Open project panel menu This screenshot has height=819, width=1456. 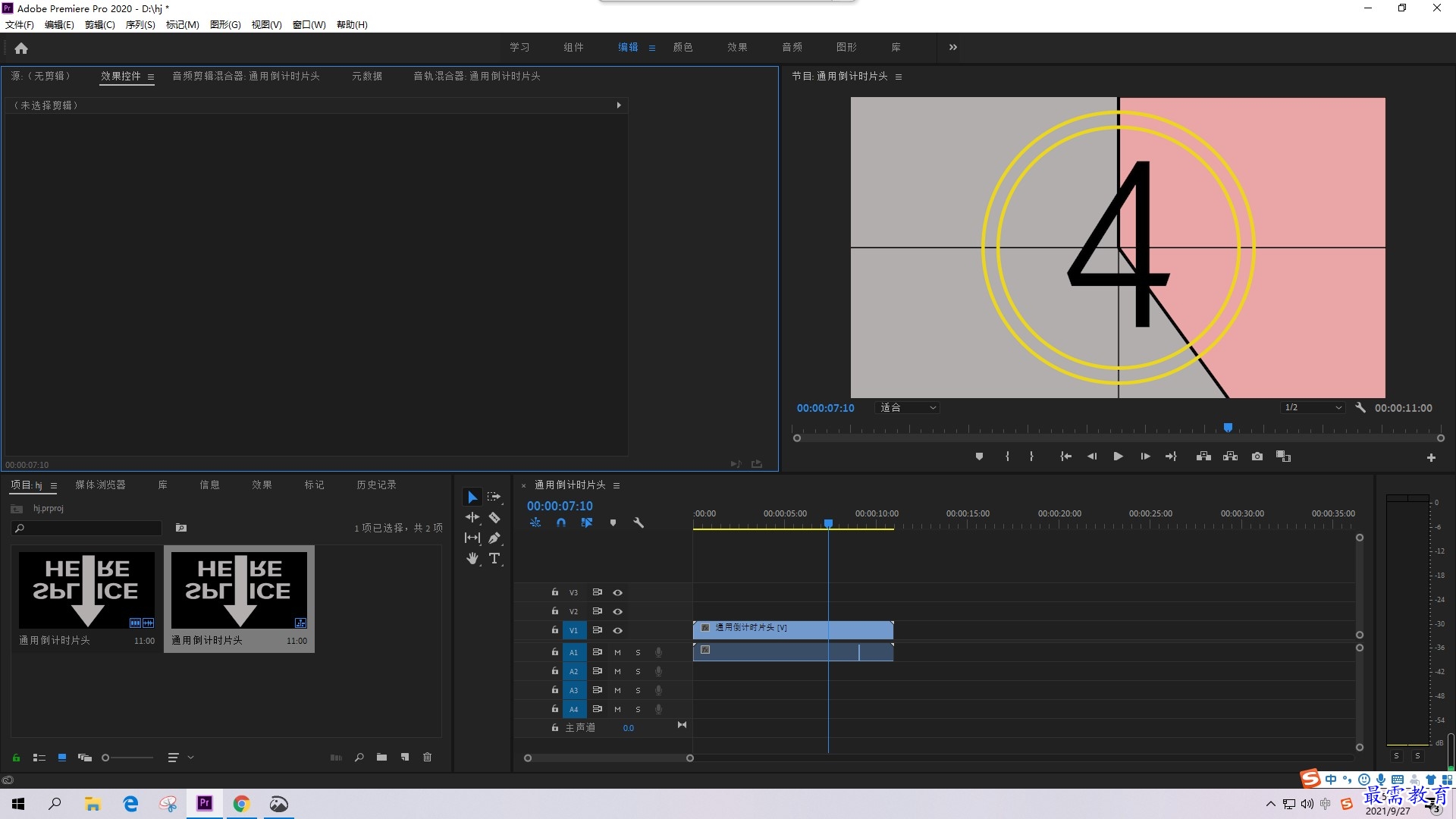(54, 485)
